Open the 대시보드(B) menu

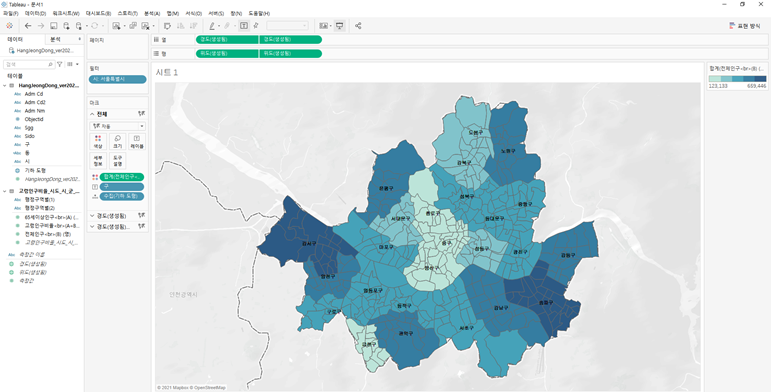[x=98, y=13]
